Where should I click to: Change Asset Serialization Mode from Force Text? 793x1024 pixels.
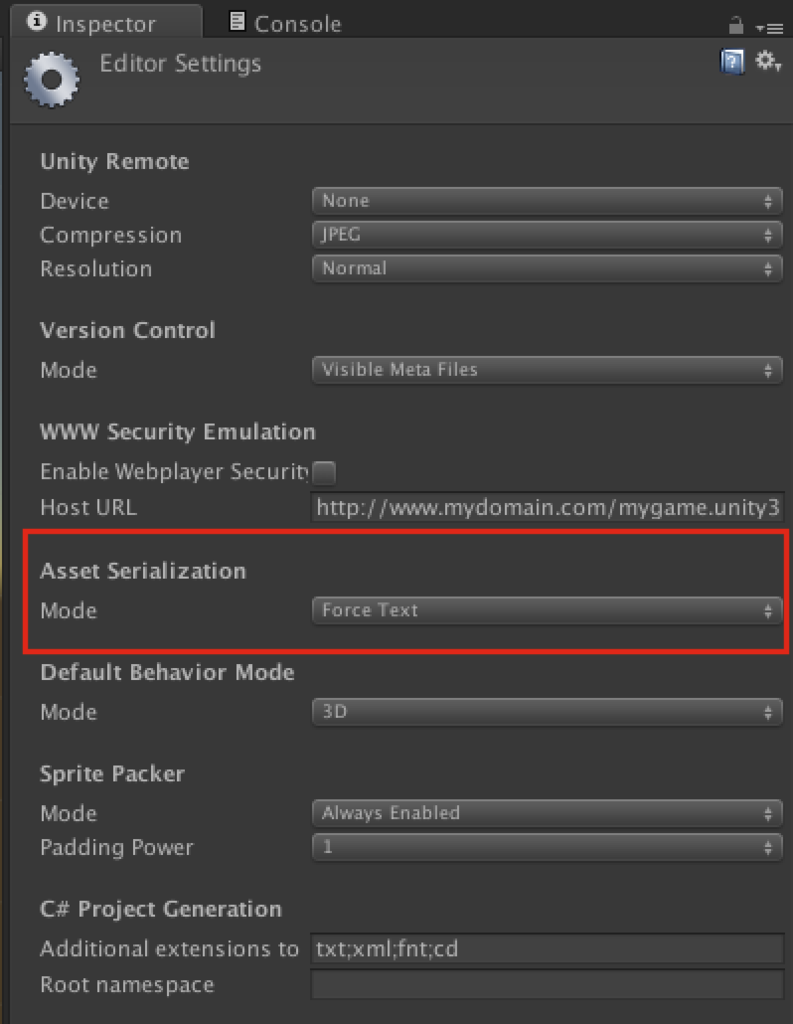[547, 610]
